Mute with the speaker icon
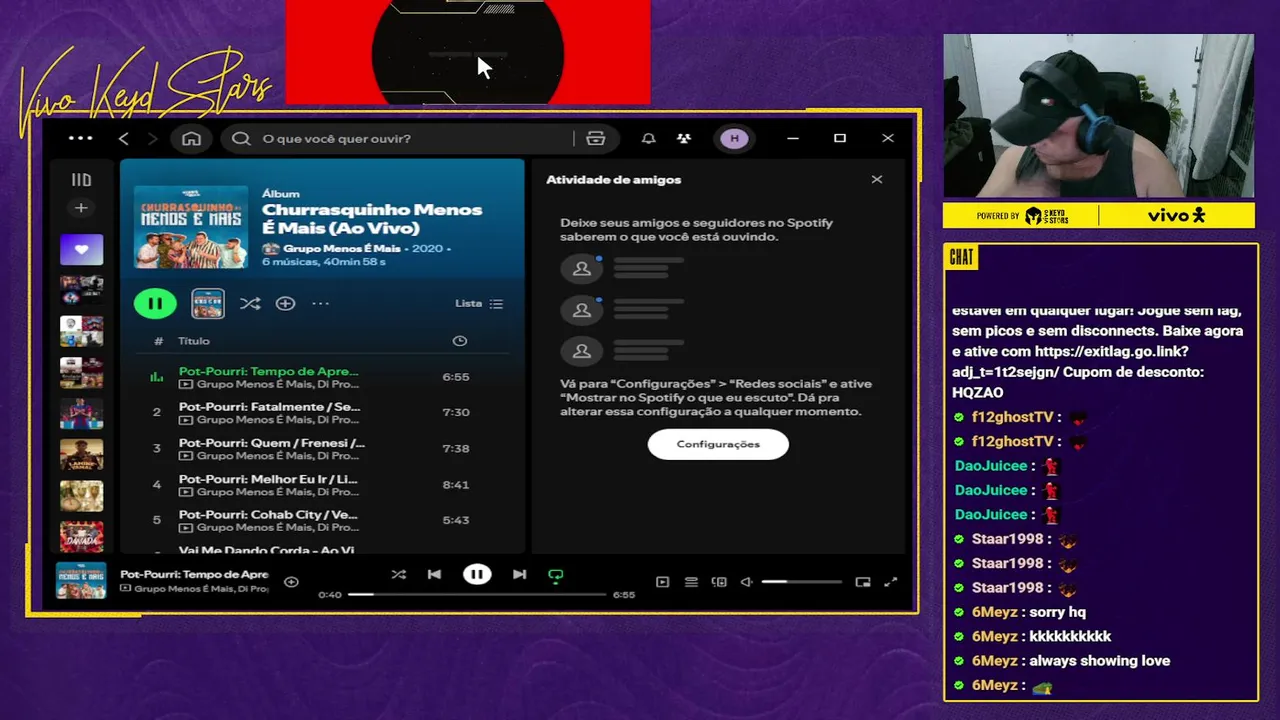 [x=746, y=582]
